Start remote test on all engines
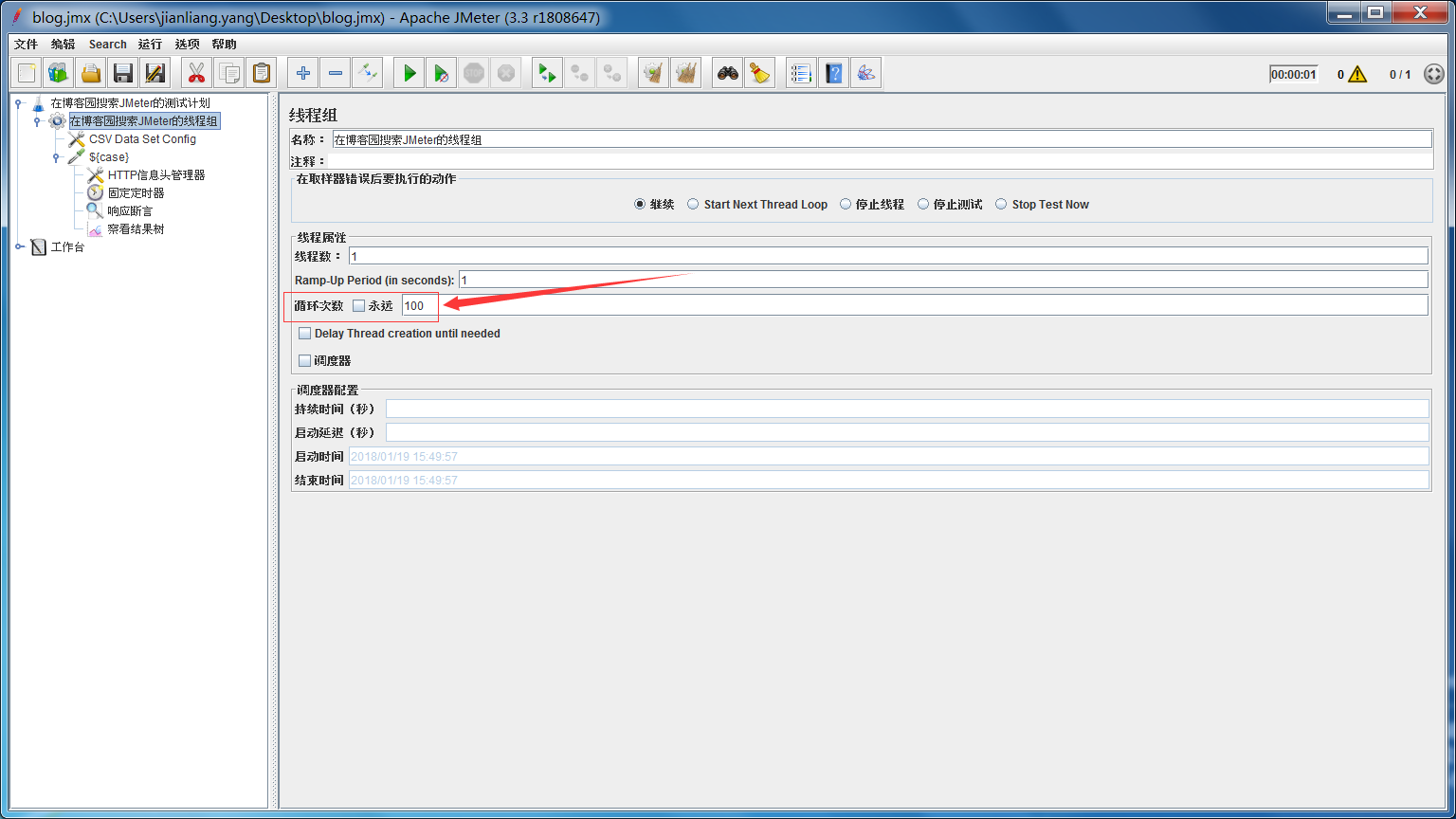This screenshot has width=1456, height=819. pyautogui.click(x=547, y=73)
